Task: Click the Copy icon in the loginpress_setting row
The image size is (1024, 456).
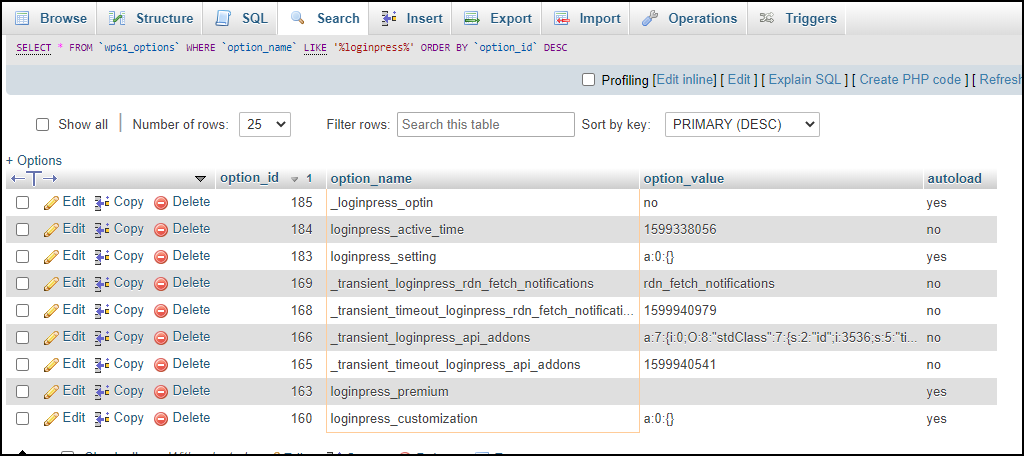Action: [102, 256]
